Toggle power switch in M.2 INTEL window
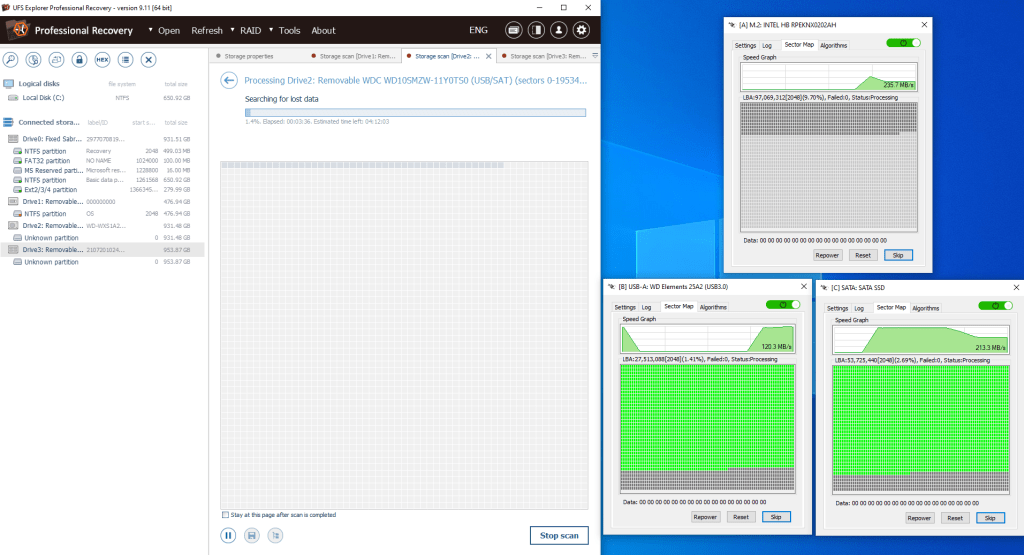The height and width of the screenshot is (555, 1024). click(904, 44)
